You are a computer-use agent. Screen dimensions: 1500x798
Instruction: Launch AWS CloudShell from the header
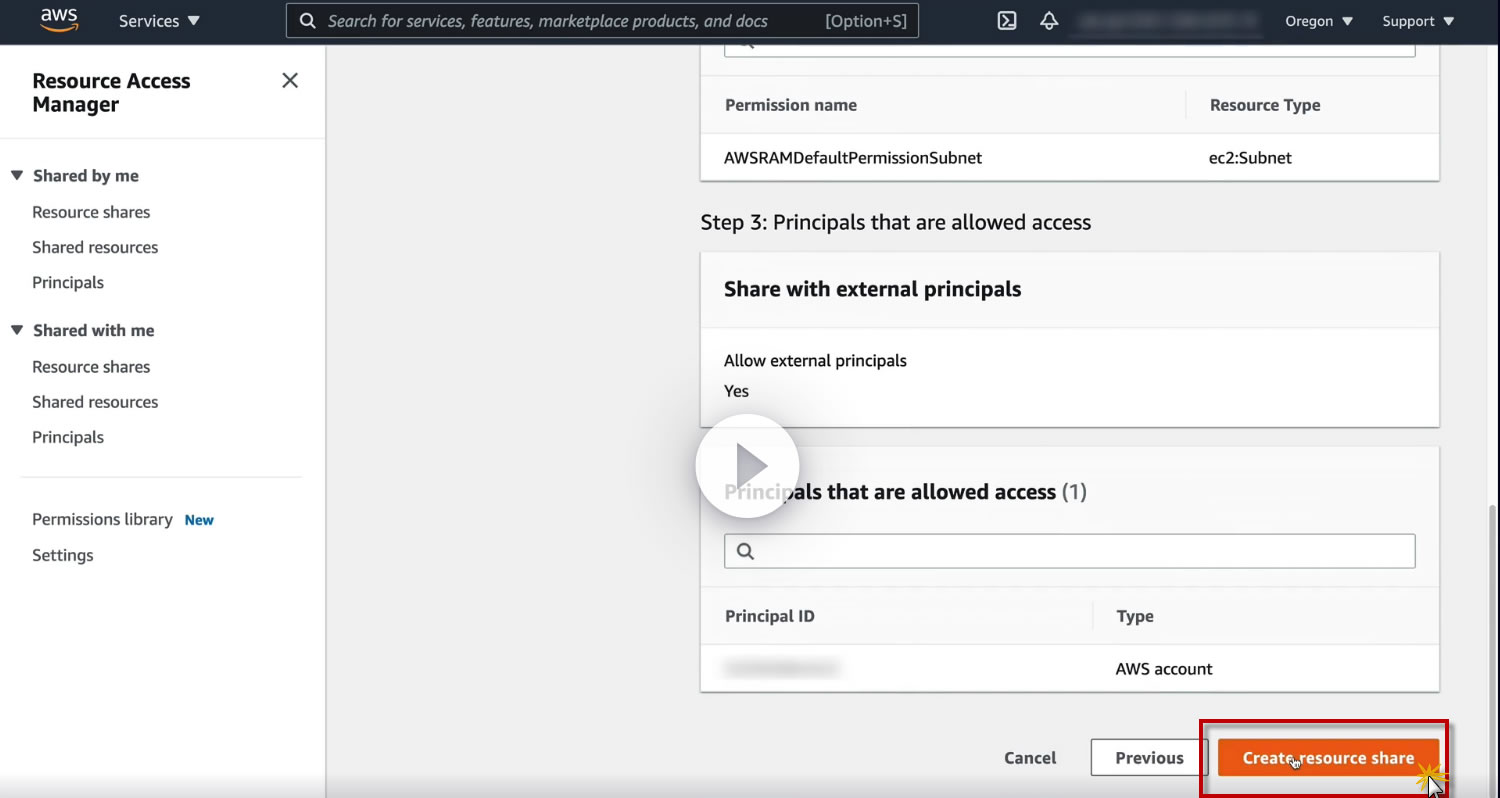(x=1007, y=21)
